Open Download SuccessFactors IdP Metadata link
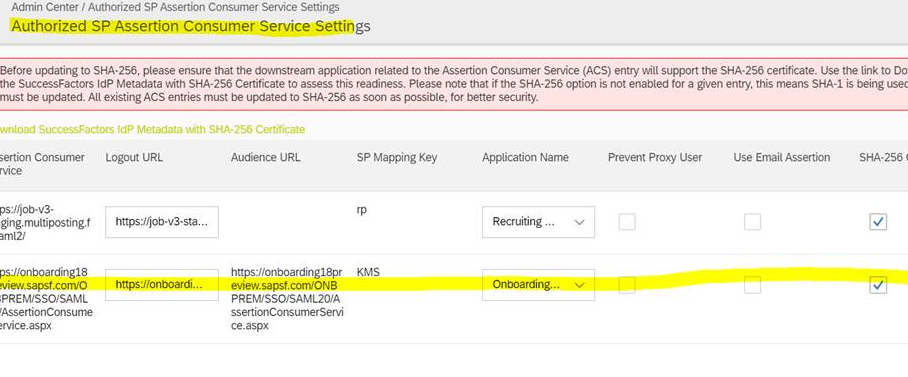 coord(152,130)
